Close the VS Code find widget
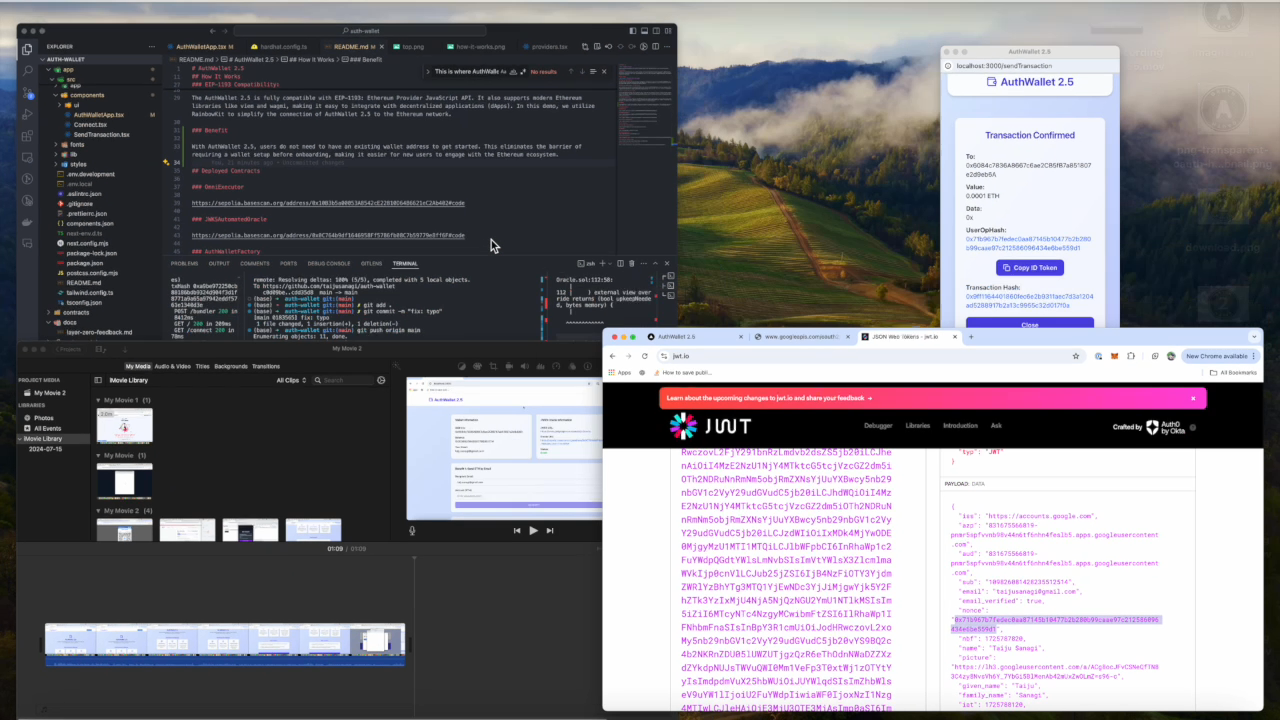The image size is (1280, 720). click(604, 72)
